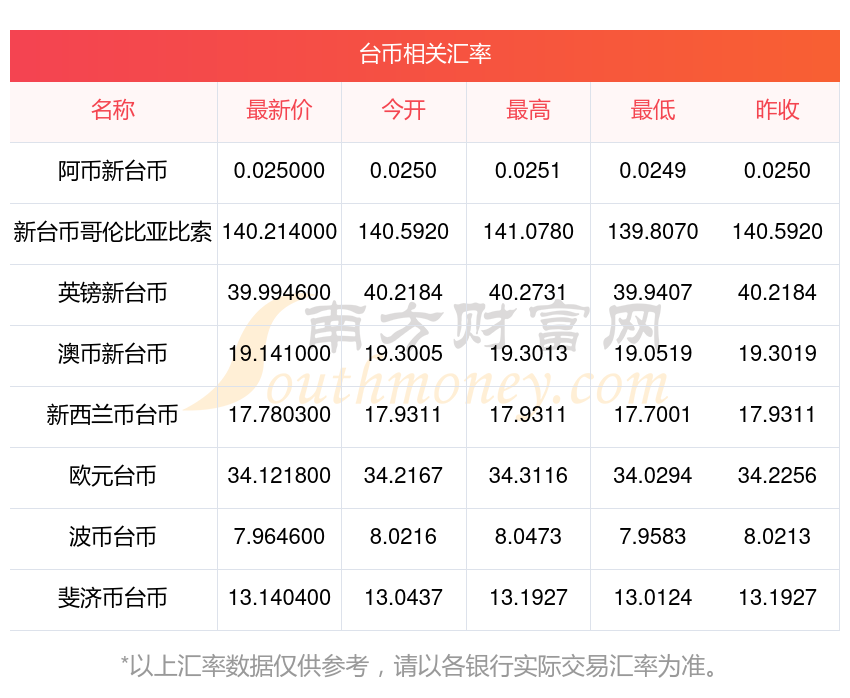Select the 英镑新台币 row name

tap(113, 293)
